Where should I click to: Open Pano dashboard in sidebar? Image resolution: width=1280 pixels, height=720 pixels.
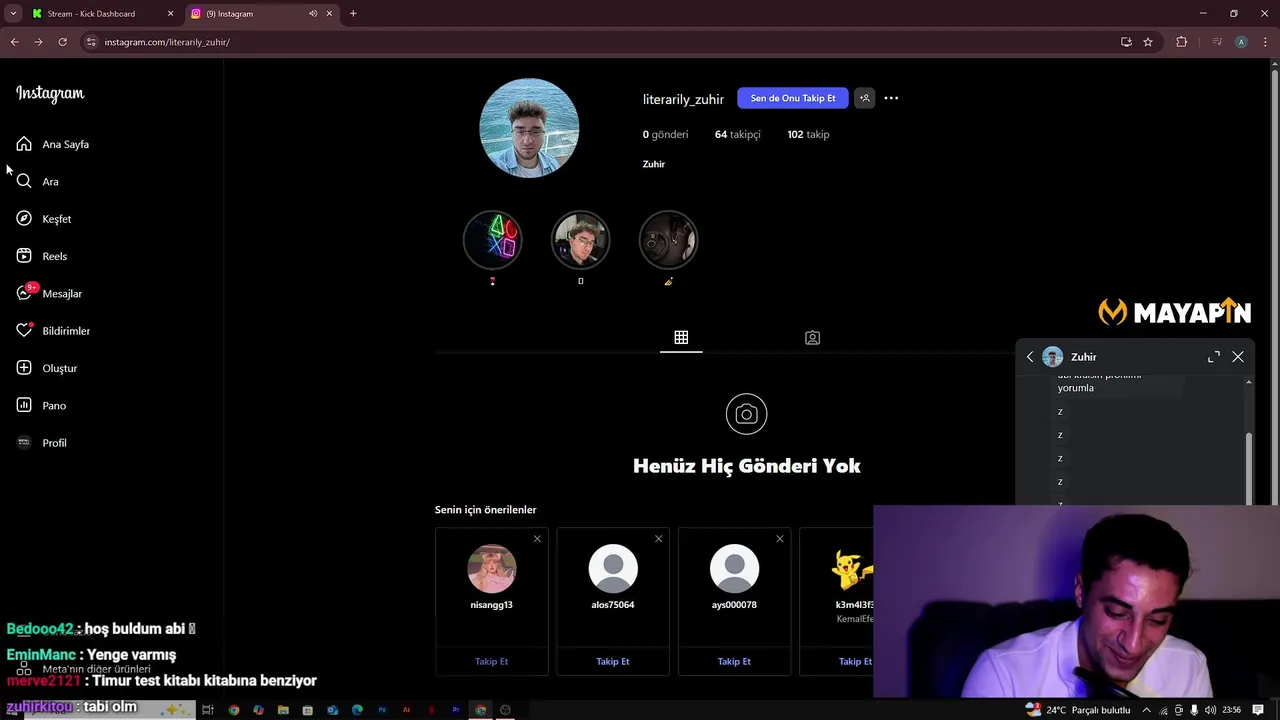pos(41,405)
